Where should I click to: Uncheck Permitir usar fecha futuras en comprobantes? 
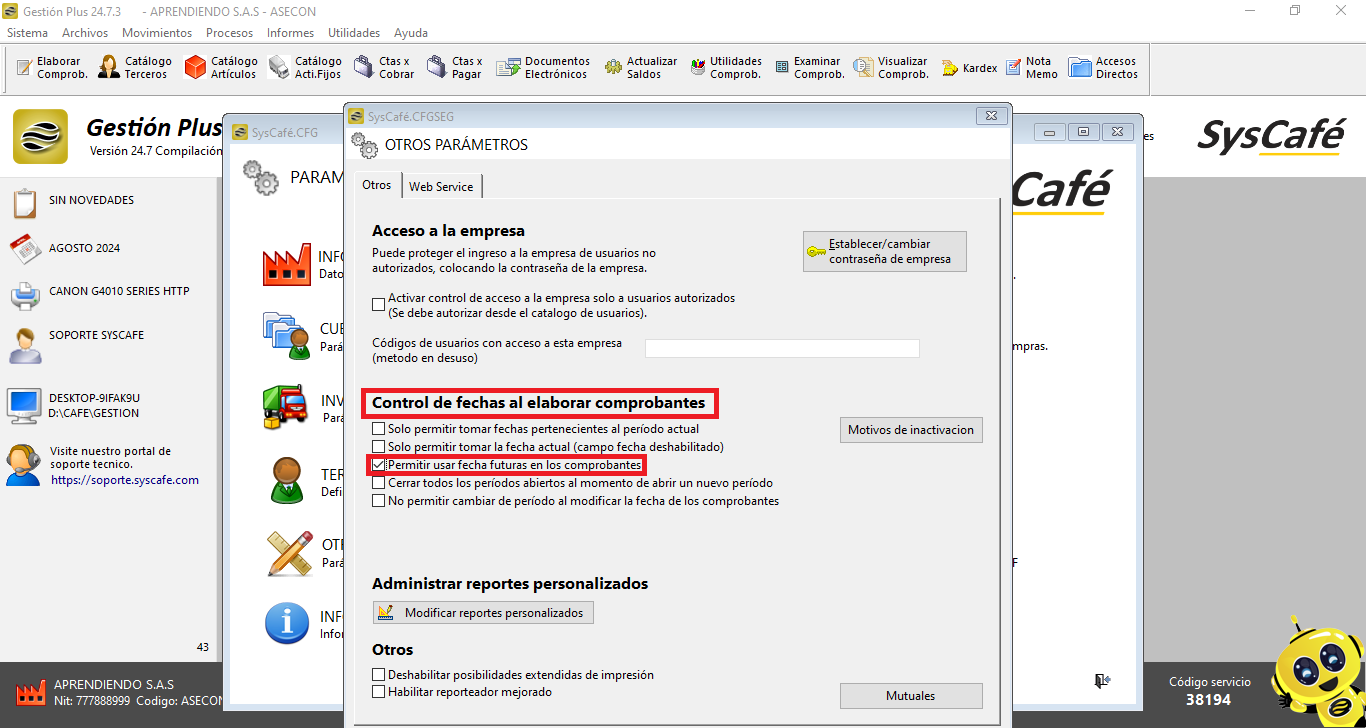pyautogui.click(x=378, y=465)
